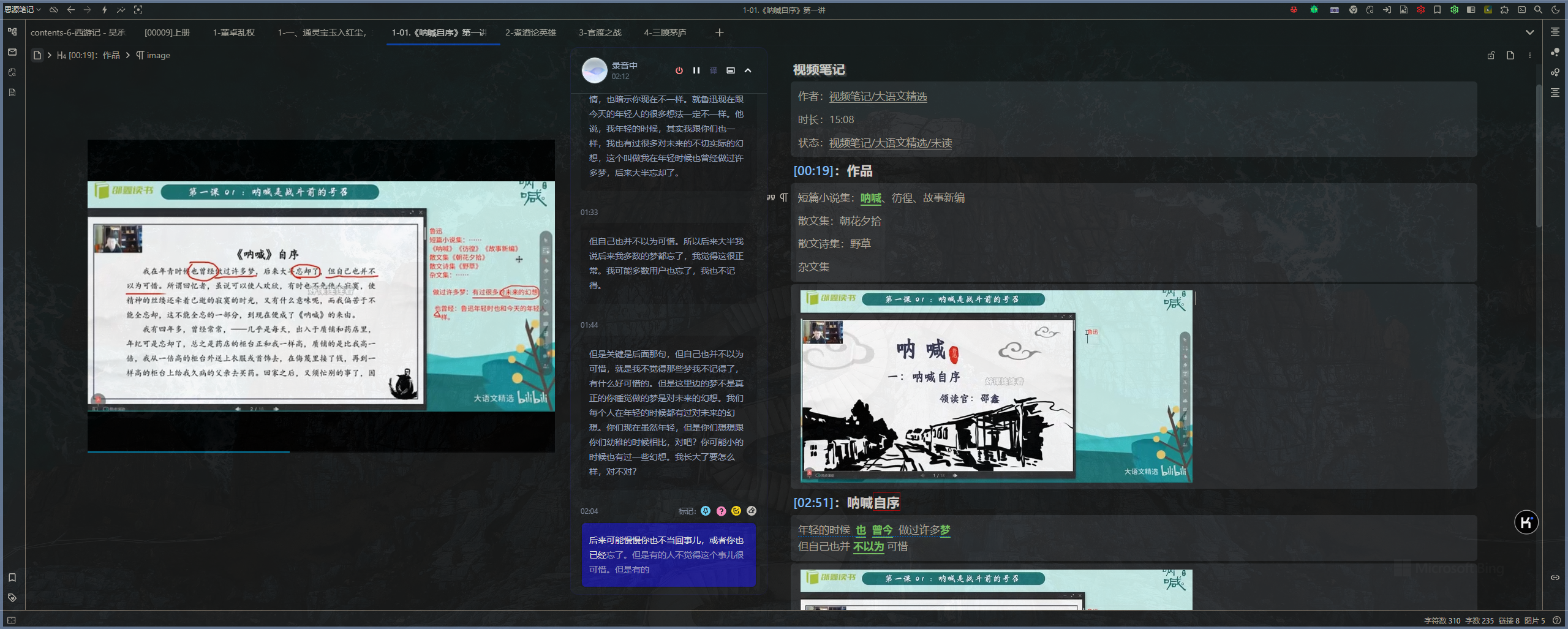Click the pink question mark marker
The image size is (1568, 629).
pos(721,511)
